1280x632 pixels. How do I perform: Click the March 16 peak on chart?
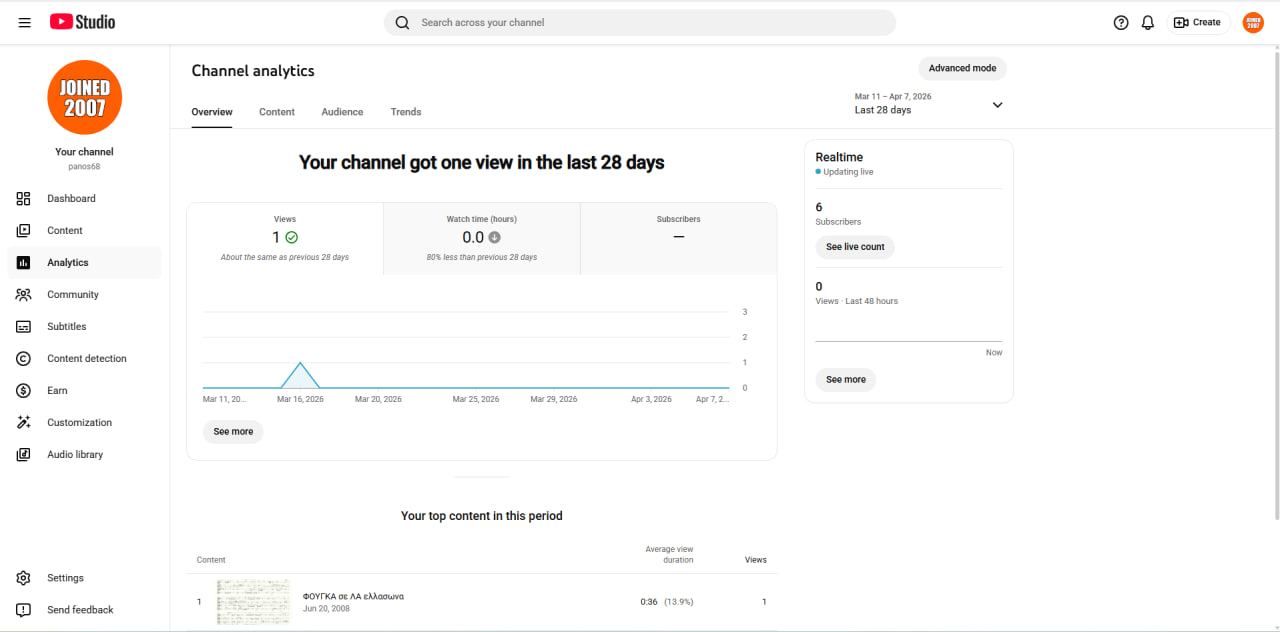click(x=300, y=364)
